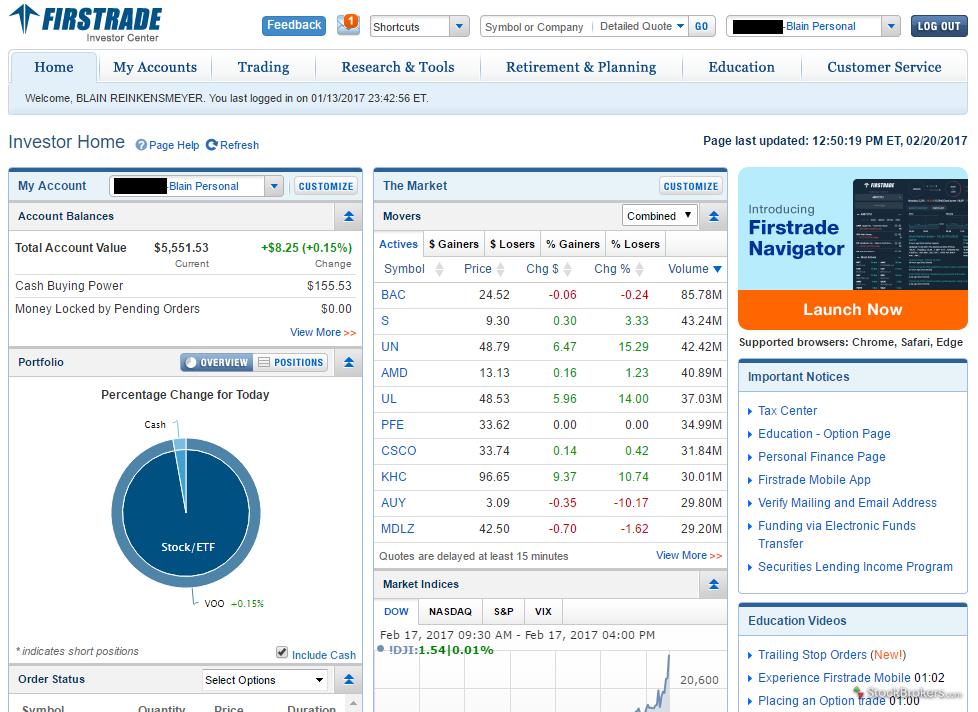Open the Education menu
The width and height of the screenshot is (978, 712).
tap(742, 67)
